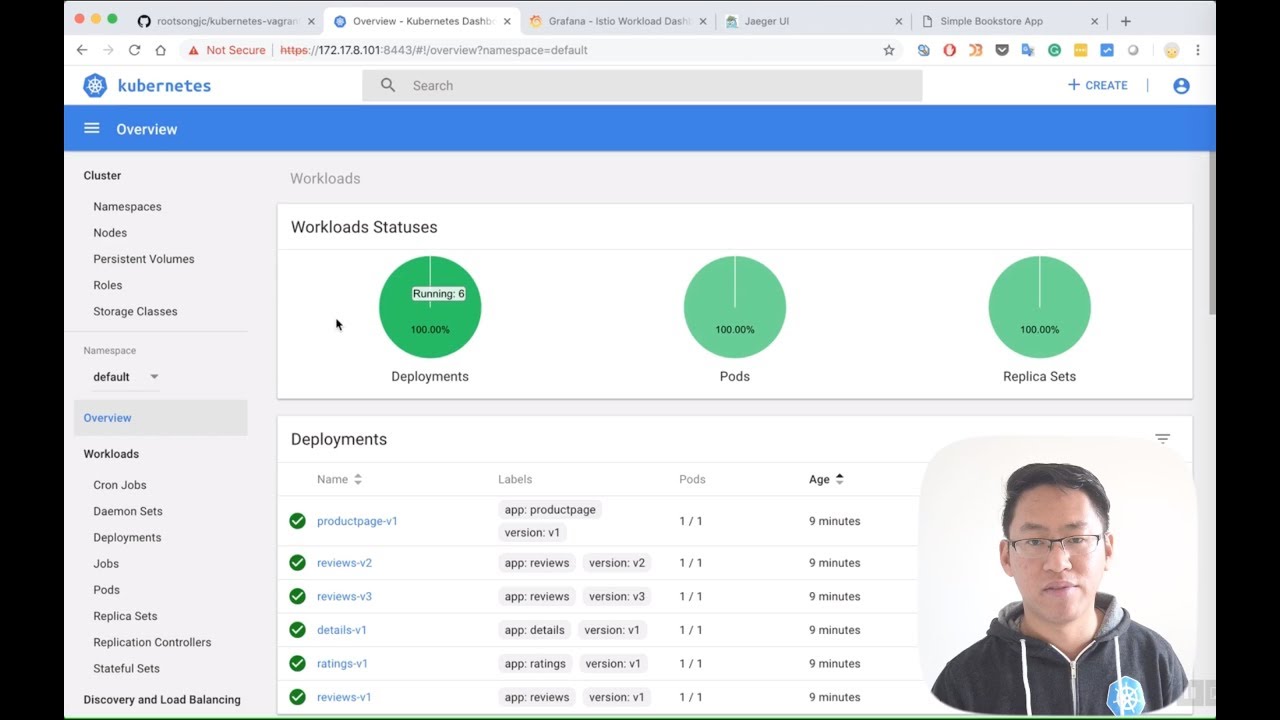This screenshot has width=1280, height=720.
Task: Click the Grammarly extension icon
Action: click(1054, 50)
